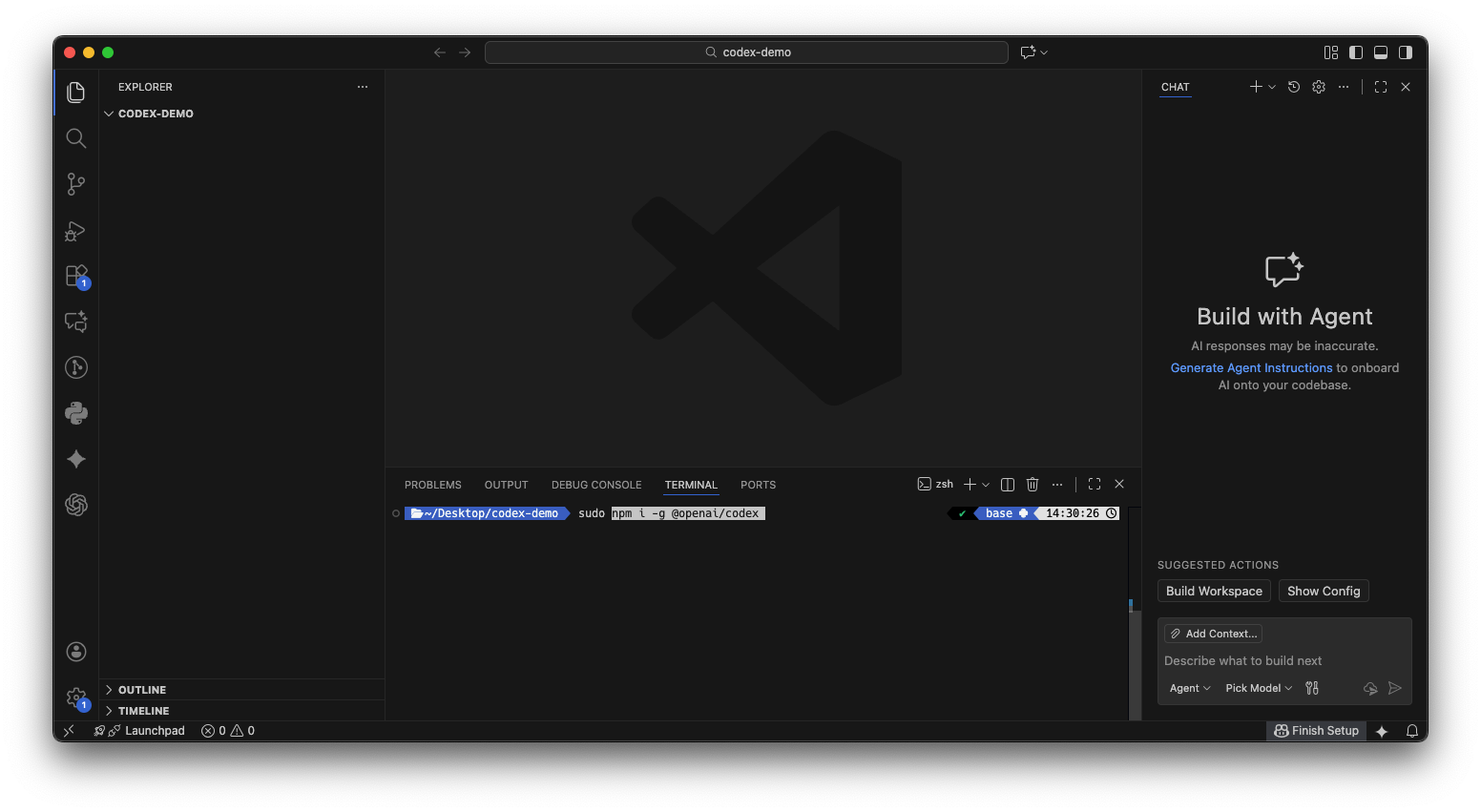Show chat history in Chat panel
Viewport: 1481px width, 812px height.
point(1294,87)
